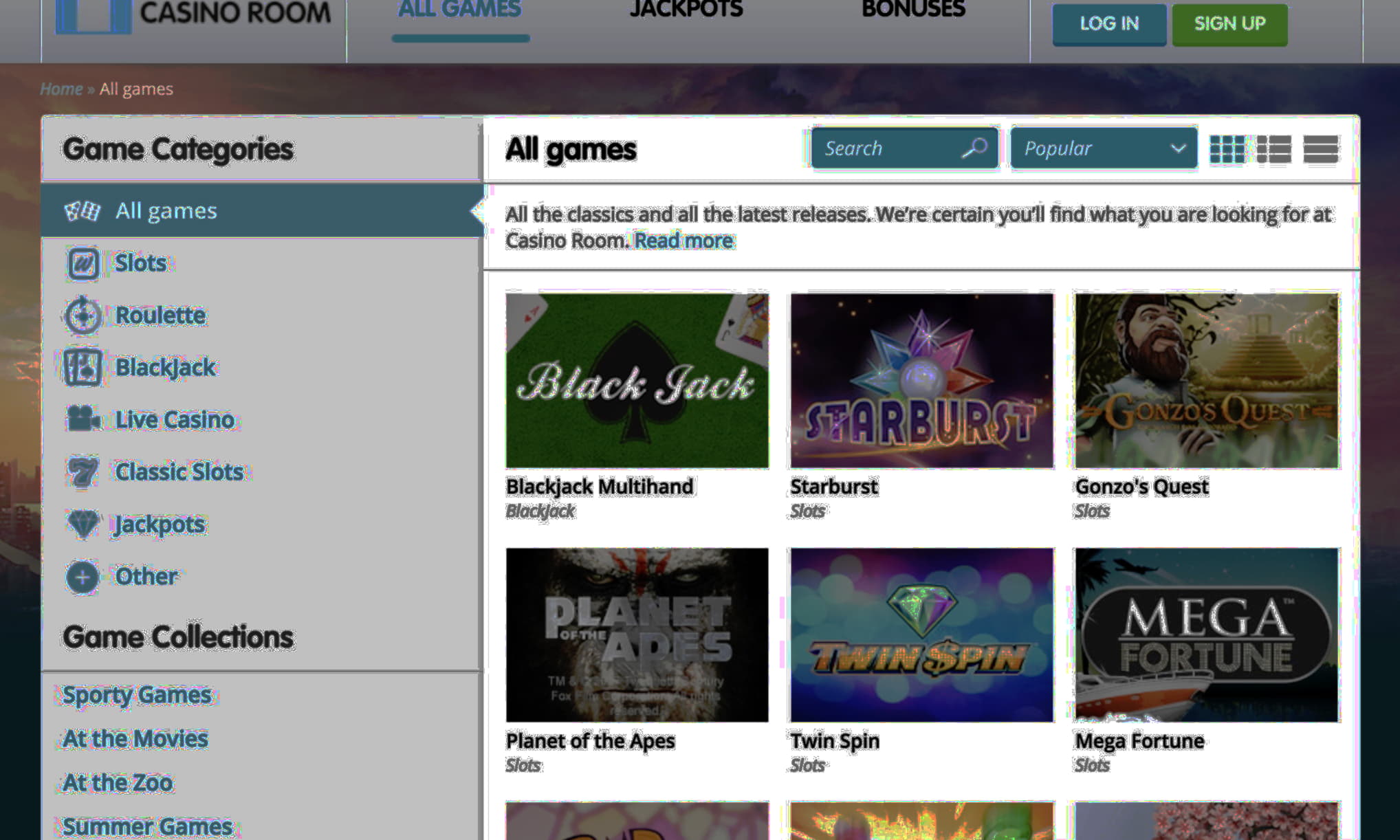Select the Blackjack category label

[165, 367]
